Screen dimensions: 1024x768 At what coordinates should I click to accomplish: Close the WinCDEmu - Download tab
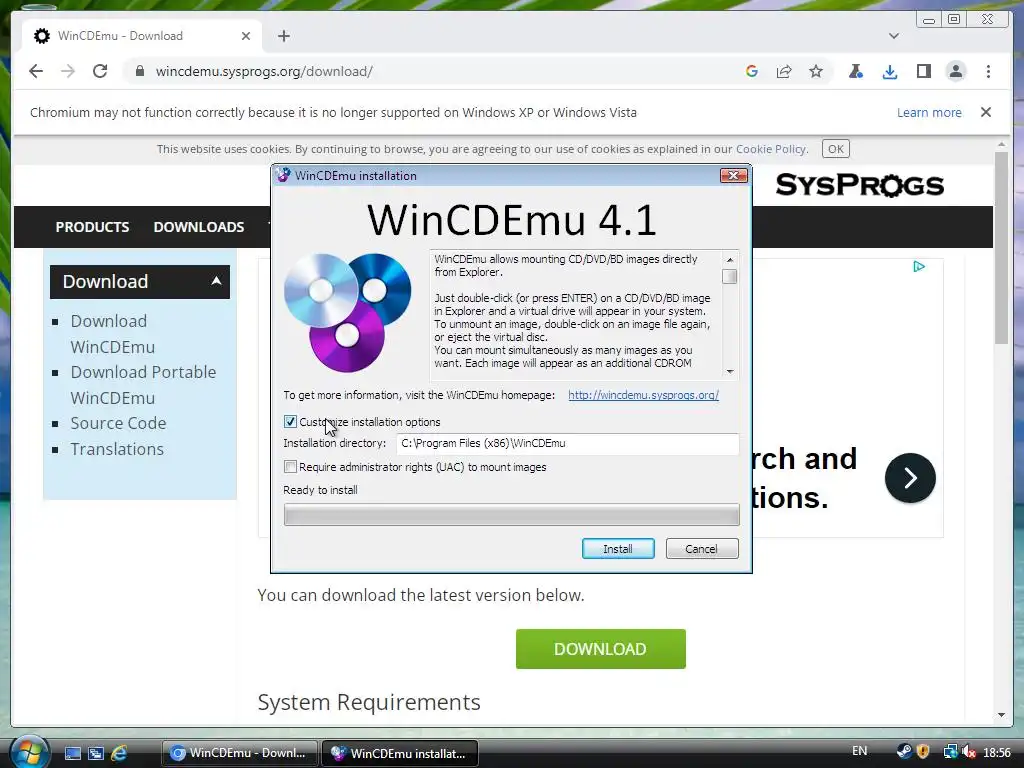click(246, 36)
